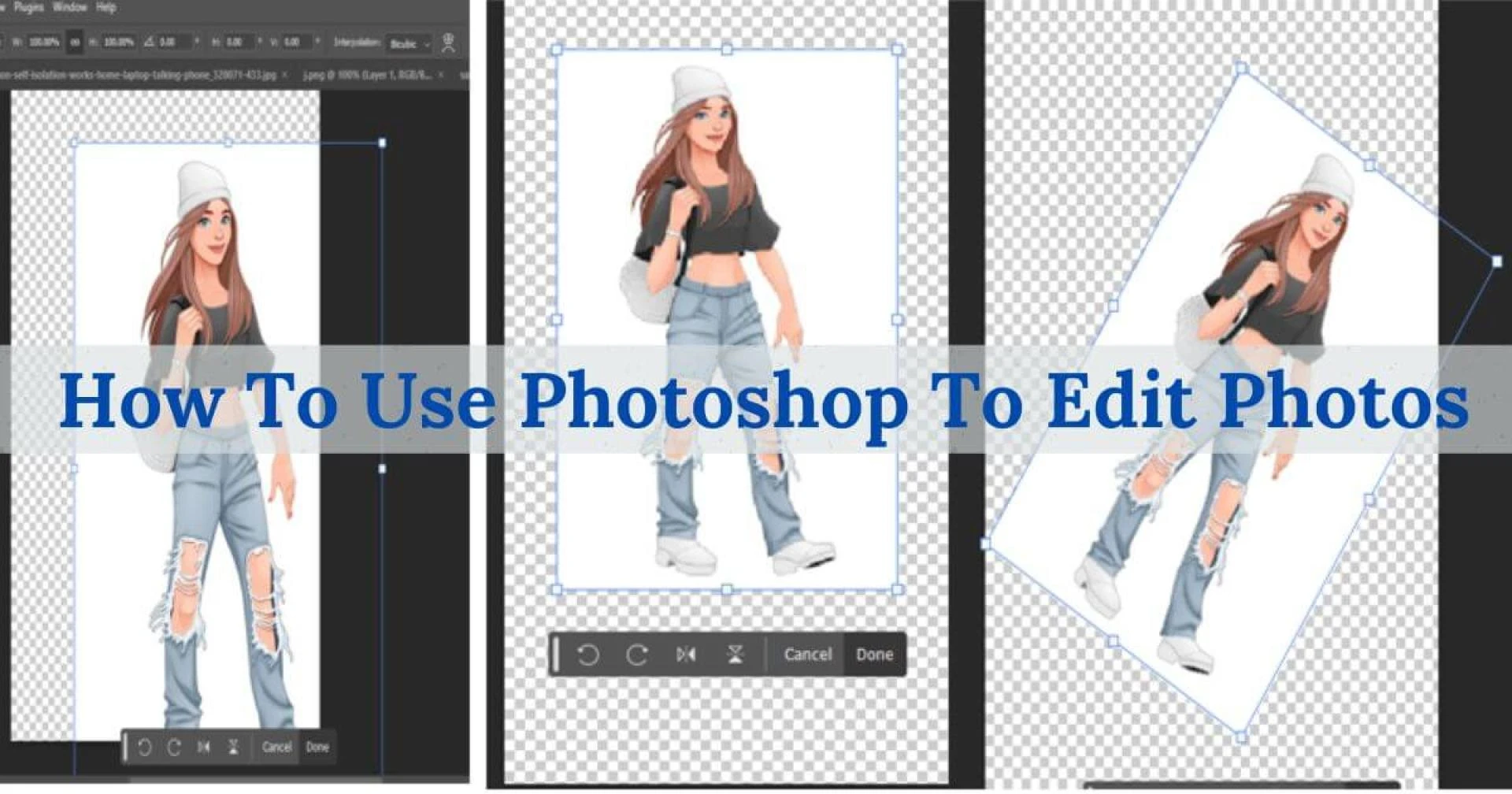Flip the selected layer vertically
Viewport: 1512px width, 794px height.
click(733, 654)
